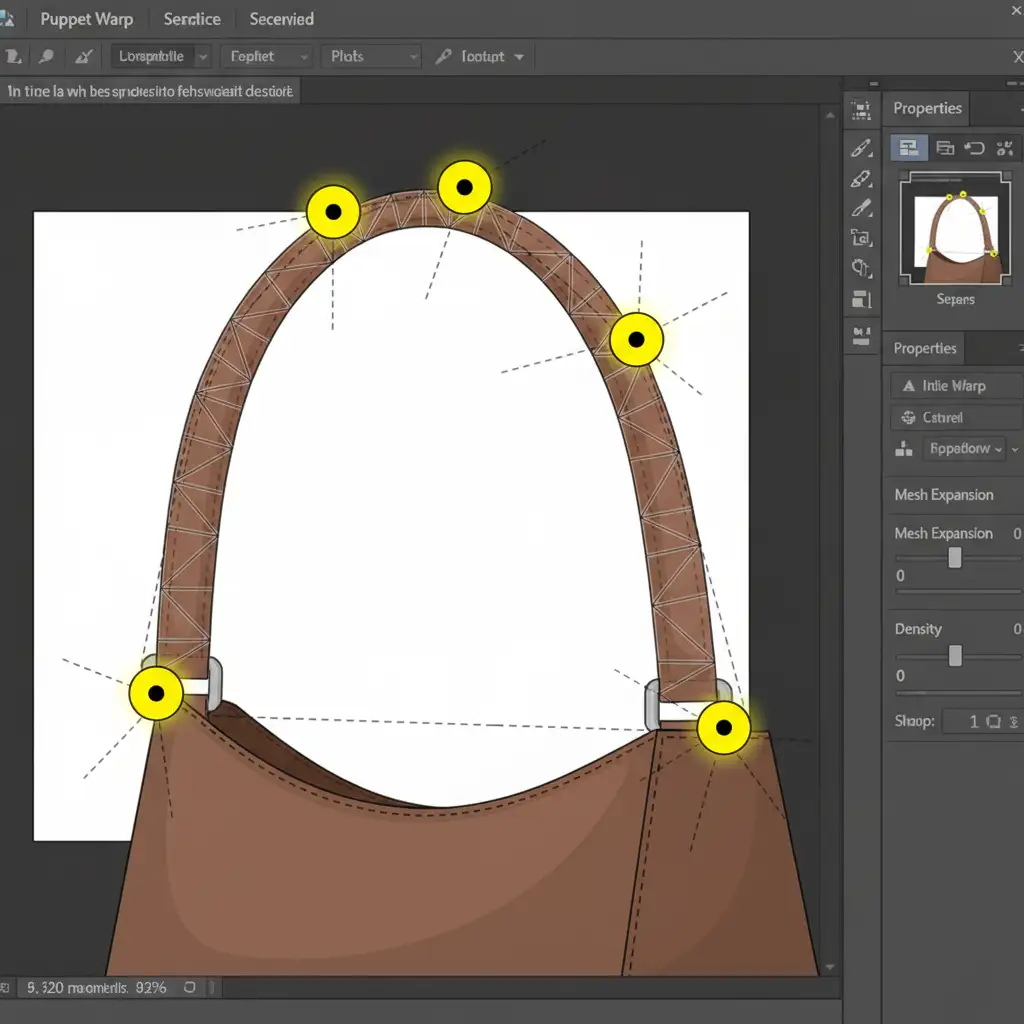This screenshot has height=1024, width=1024.
Task: Click the blocks icon beside Fippatlorw dropdown
Action: 904,449
